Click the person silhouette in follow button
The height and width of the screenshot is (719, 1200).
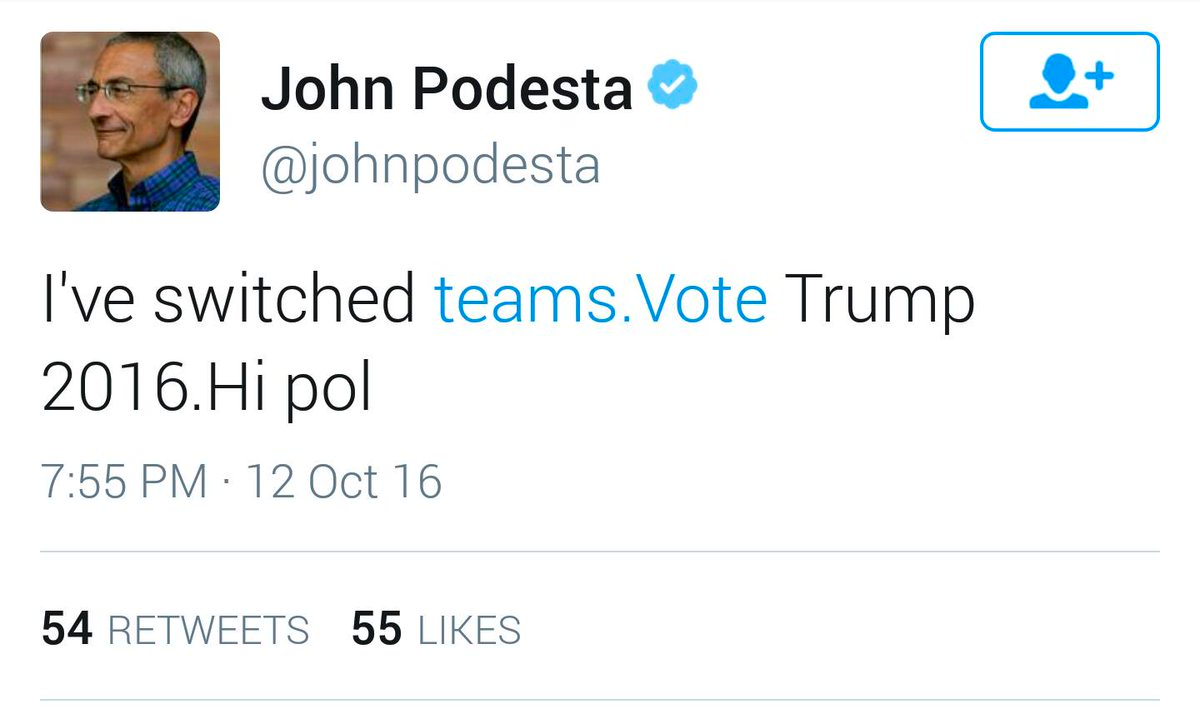(x=1057, y=83)
